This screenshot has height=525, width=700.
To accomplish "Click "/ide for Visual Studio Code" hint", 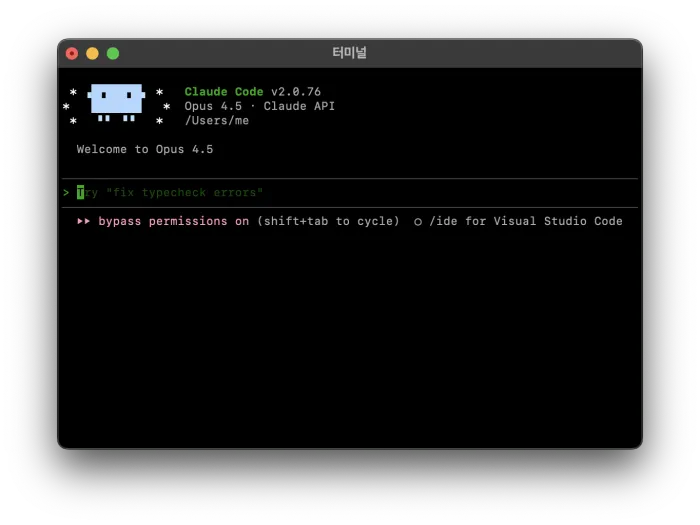I will [525, 222].
